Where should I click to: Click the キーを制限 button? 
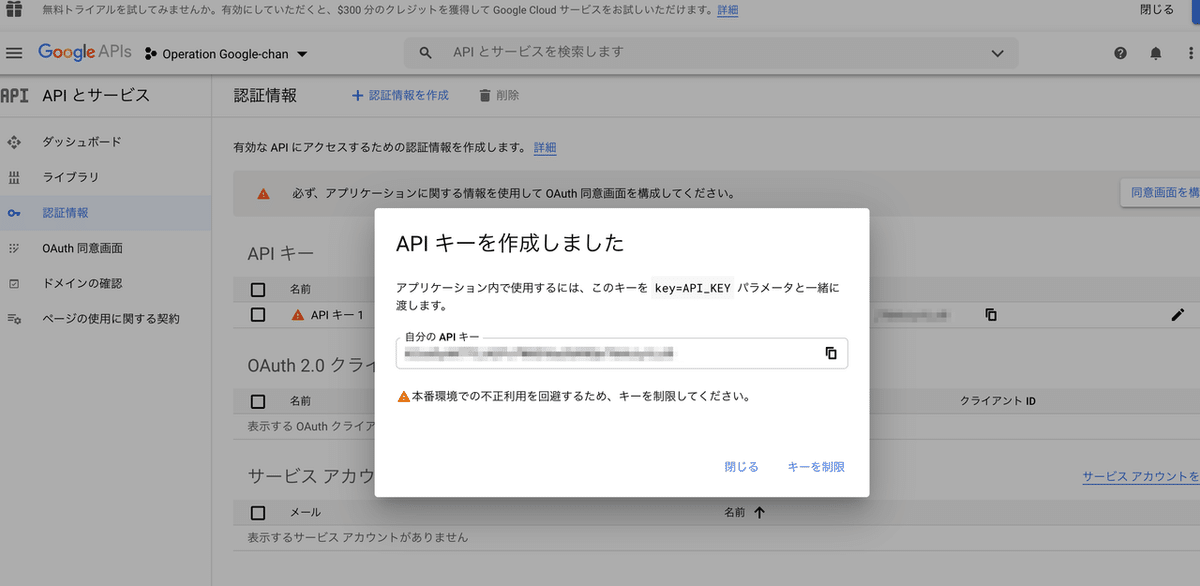point(815,466)
